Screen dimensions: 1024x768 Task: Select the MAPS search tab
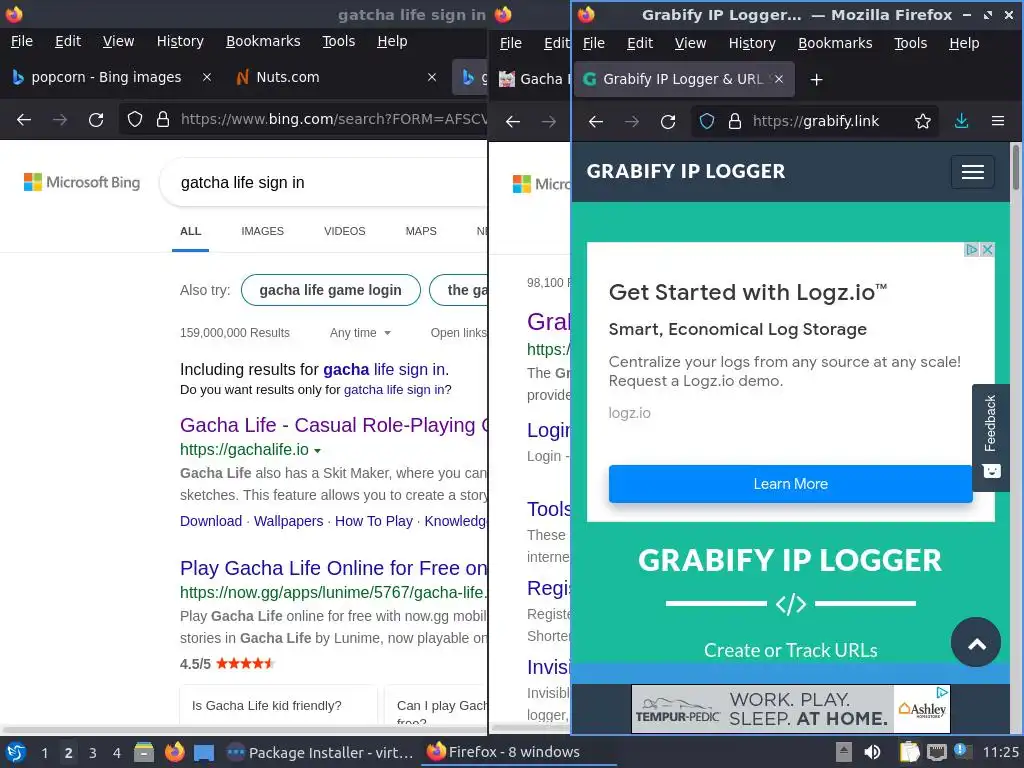(421, 231)
